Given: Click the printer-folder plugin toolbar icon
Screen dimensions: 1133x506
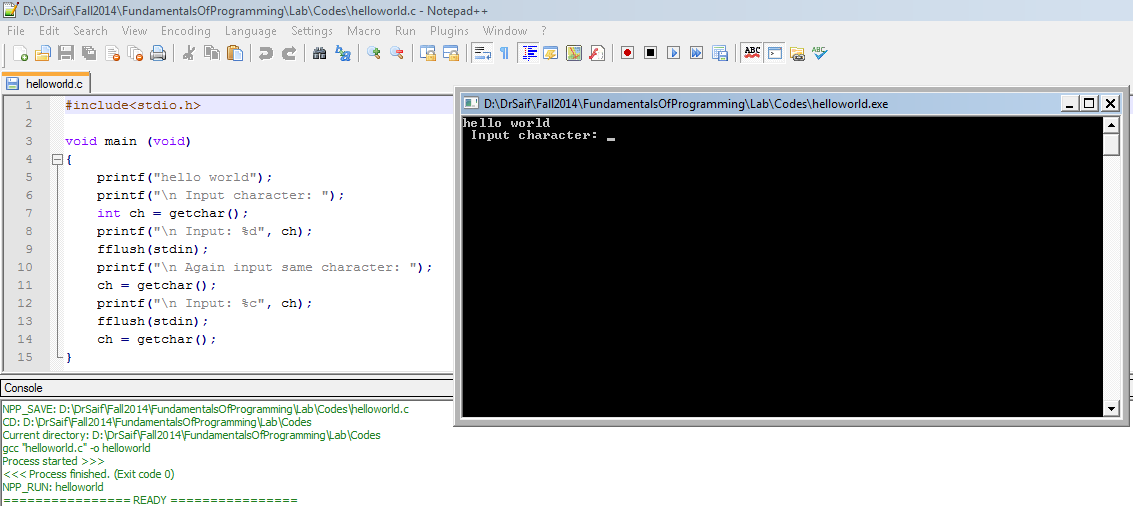Looking at the screenshot, I should click(797, 53).
